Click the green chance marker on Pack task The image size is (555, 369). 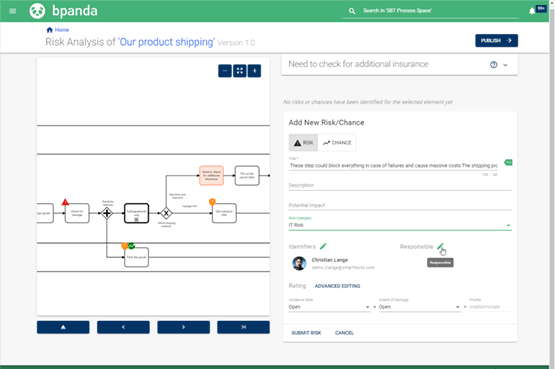(x=131, y=246)
